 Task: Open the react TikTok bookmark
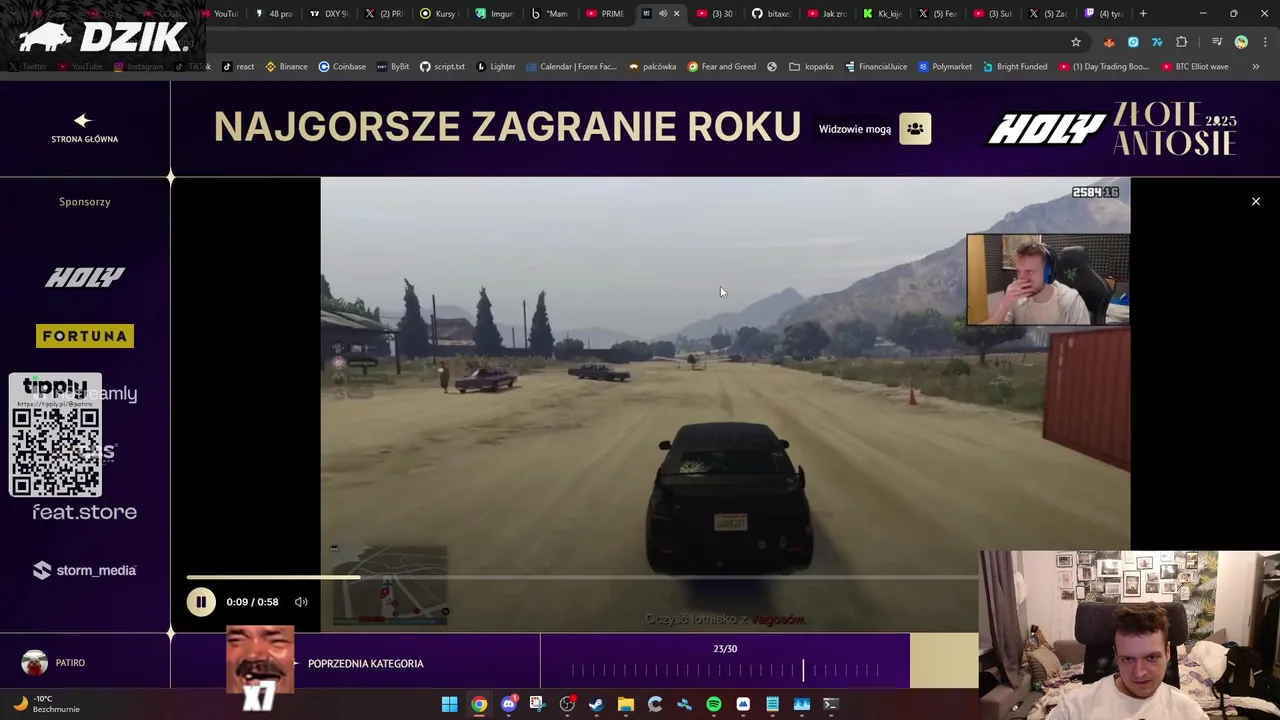coord(238,67)
